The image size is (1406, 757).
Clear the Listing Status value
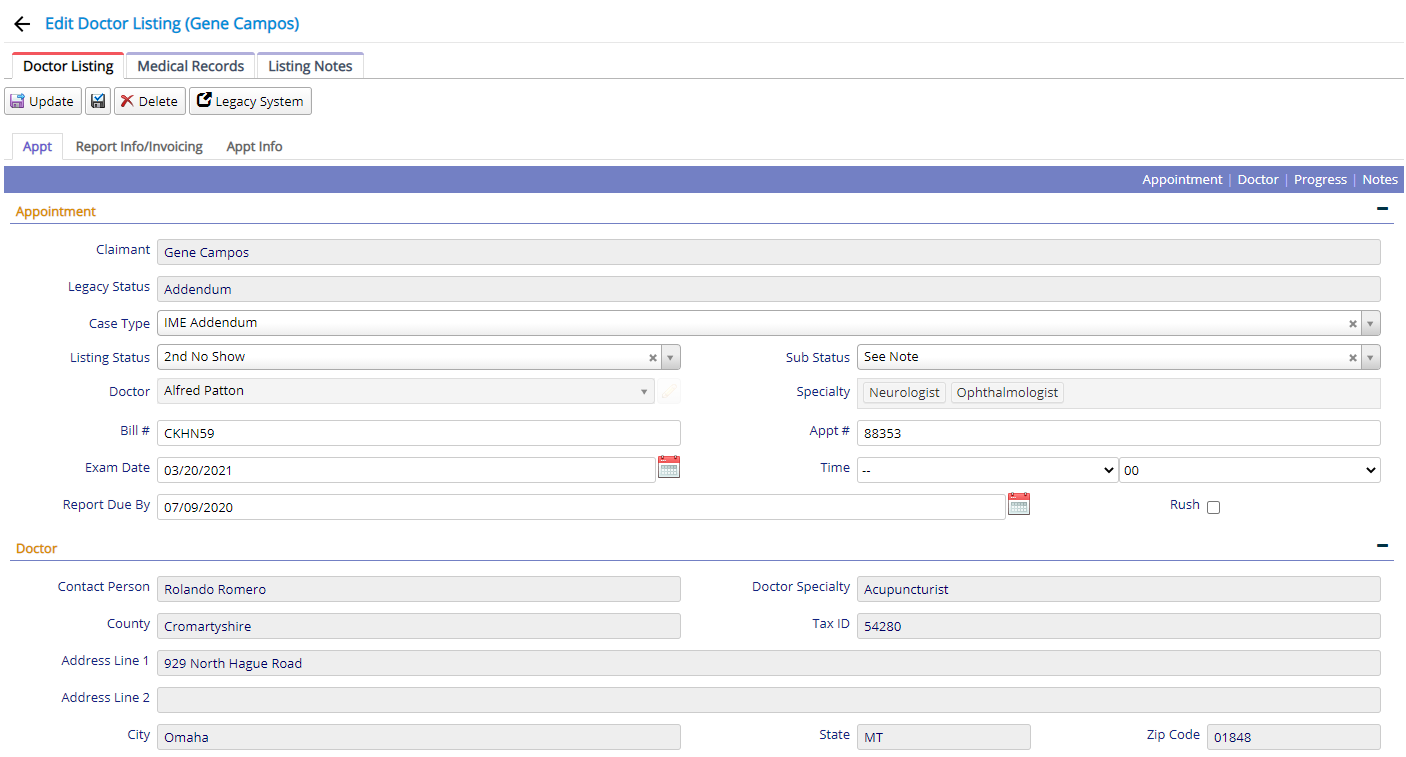pos(653,358)
